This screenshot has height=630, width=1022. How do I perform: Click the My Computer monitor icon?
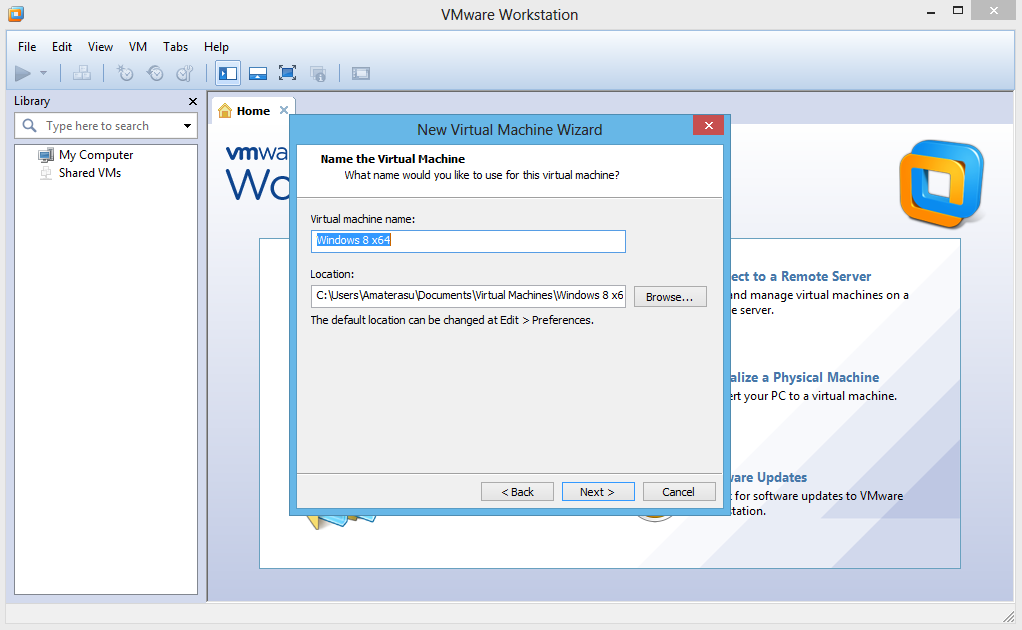click(46, 155)
